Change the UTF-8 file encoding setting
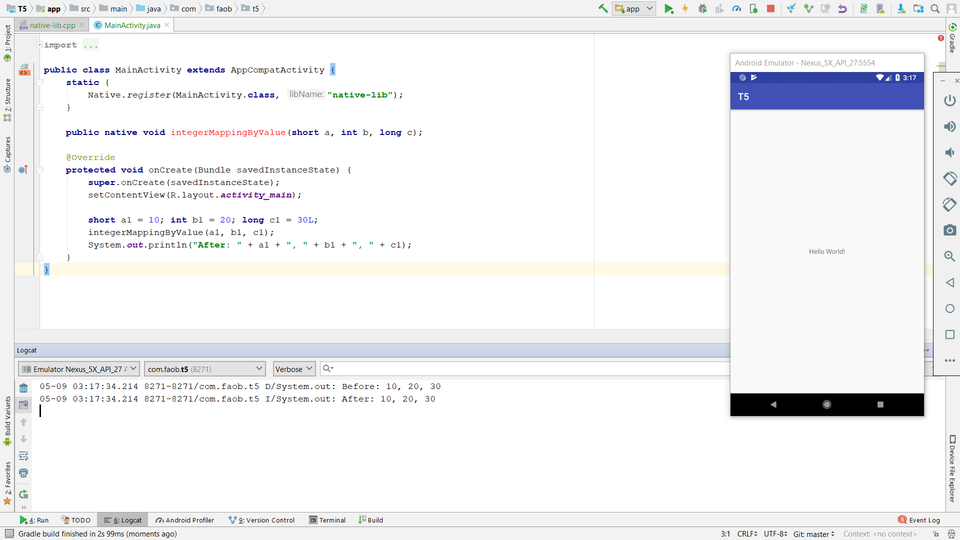The image size is (960, 540). pos(776,534)
